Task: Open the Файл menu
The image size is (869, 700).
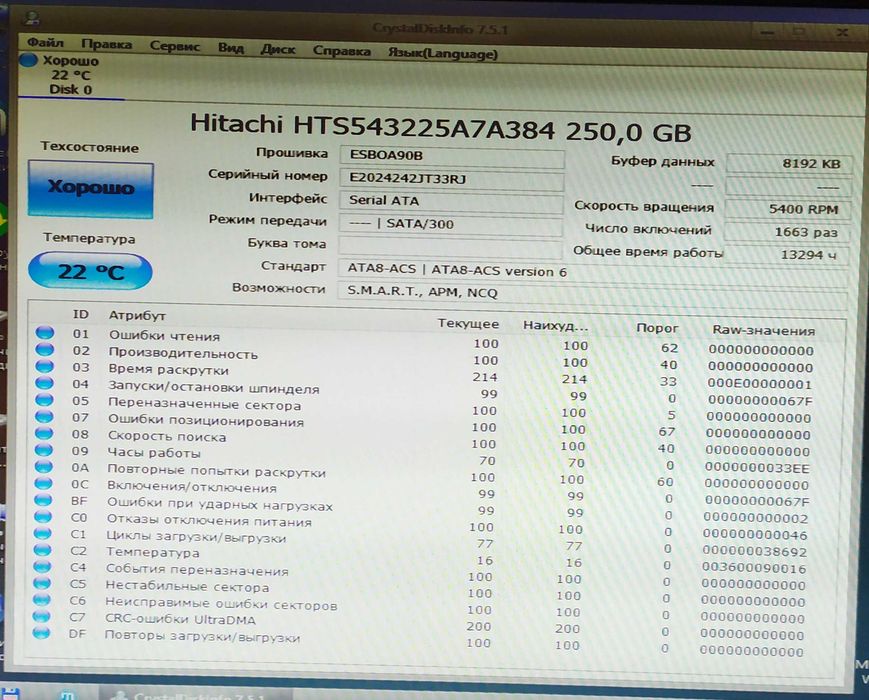Action: (x=45, y=43)
